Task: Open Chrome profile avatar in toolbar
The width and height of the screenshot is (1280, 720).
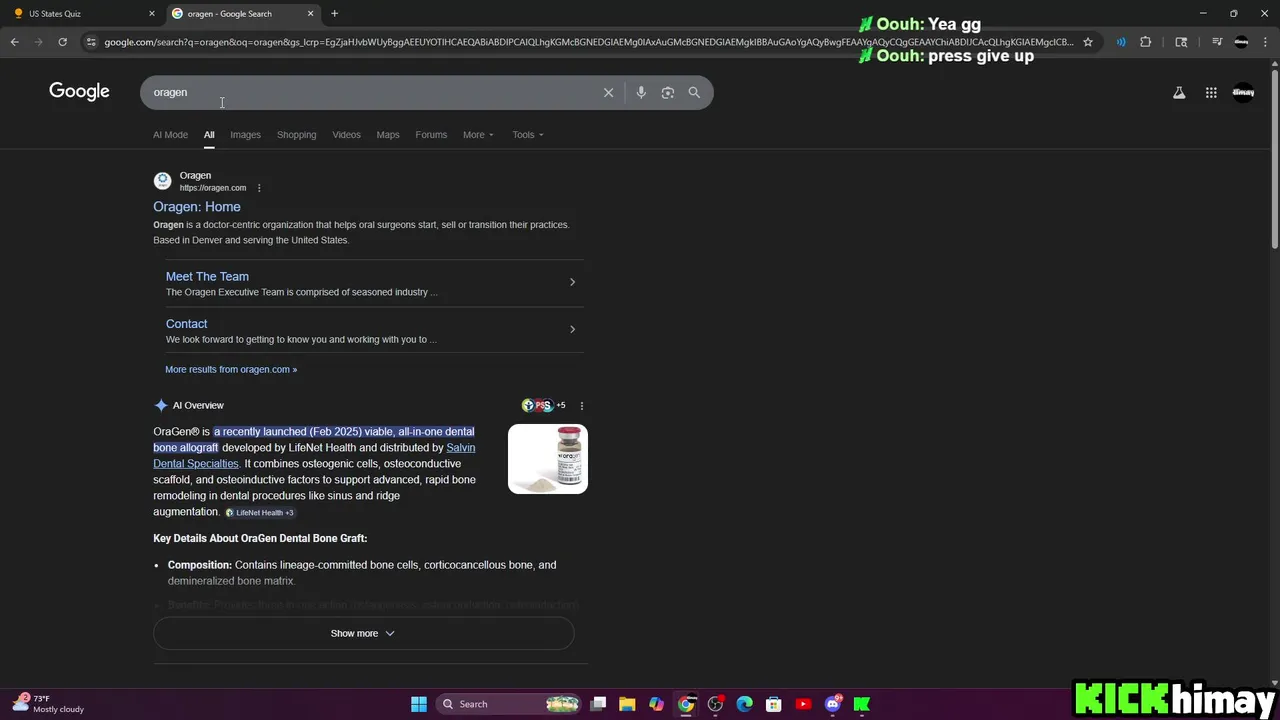Action: tap(1241, 42)
